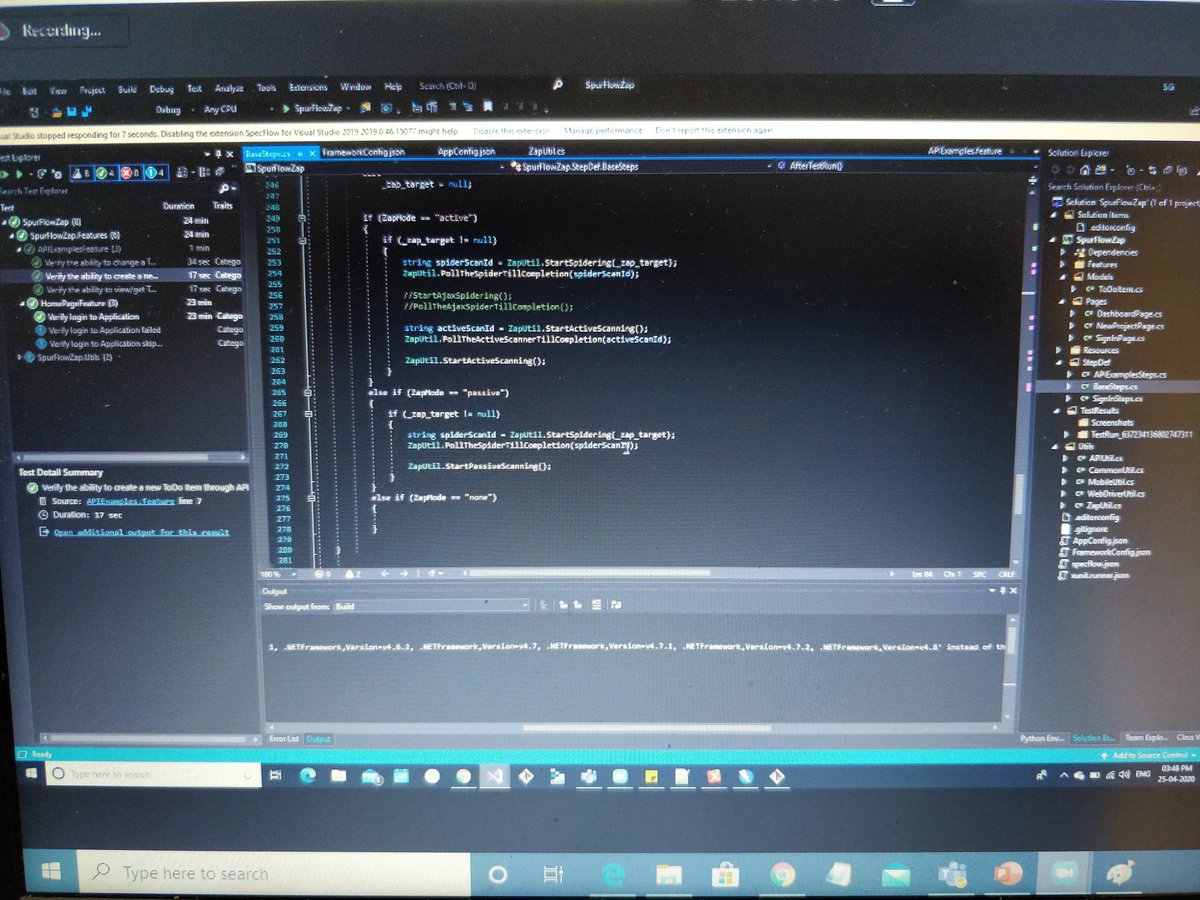Click the Edge icon in inner taskbar
1200x900 pixels.
click(308, 776)
